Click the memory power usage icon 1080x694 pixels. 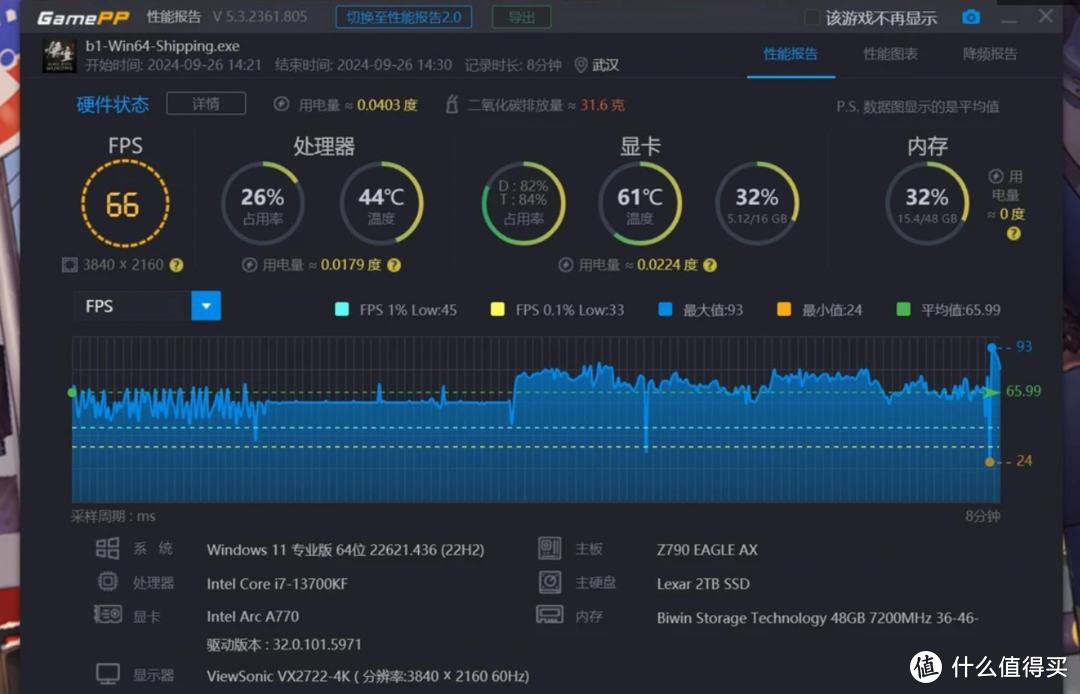[996, 176]
